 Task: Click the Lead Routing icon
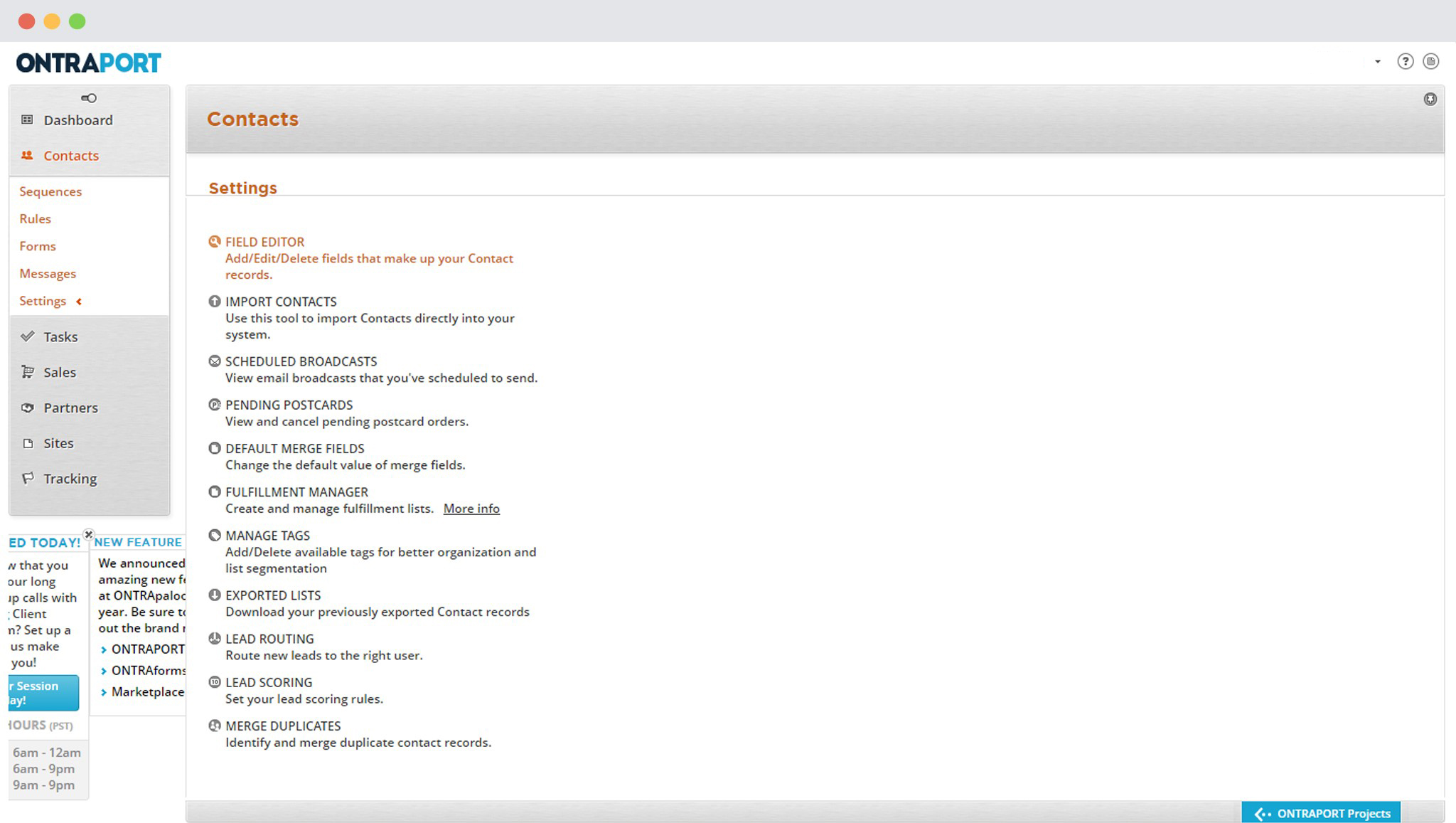[x=213, y=638]
